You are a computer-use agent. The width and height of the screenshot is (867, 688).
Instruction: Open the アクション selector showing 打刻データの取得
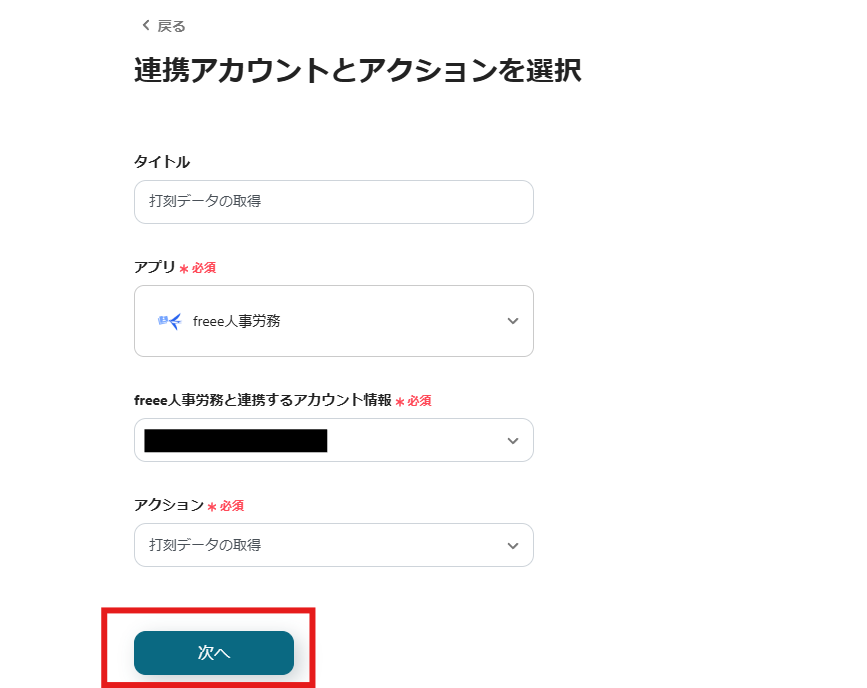click(x=333, y=545)
